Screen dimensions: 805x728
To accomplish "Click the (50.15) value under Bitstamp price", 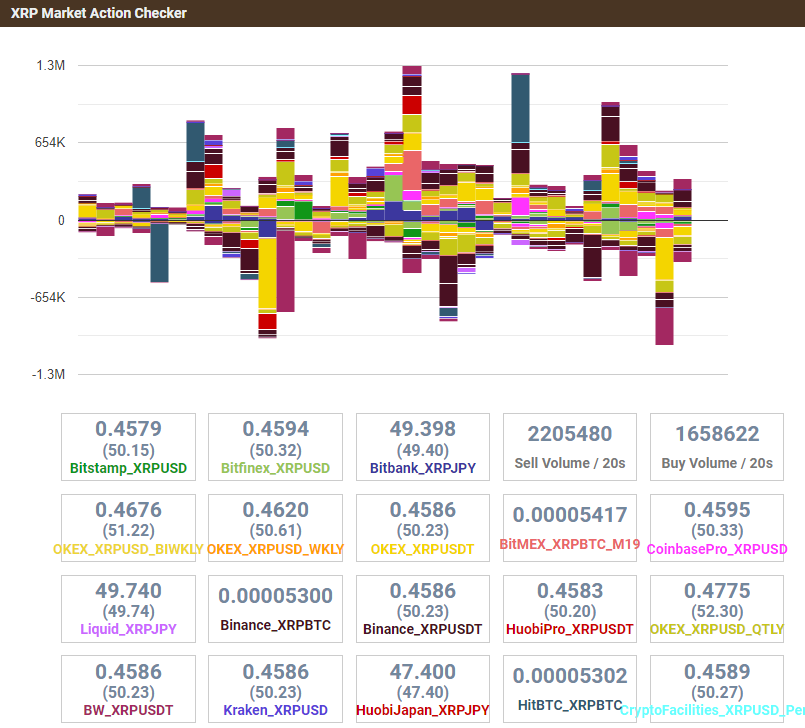I will (x=128, y=450).
